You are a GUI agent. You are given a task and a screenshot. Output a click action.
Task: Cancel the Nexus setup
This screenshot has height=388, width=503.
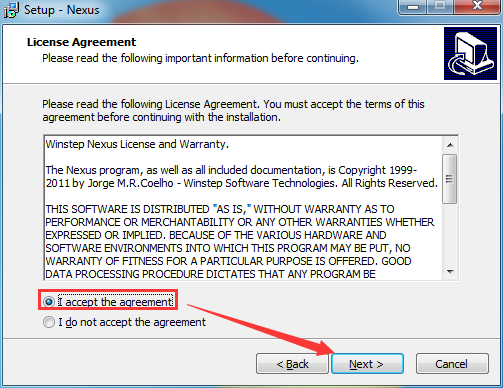(452, 364)
